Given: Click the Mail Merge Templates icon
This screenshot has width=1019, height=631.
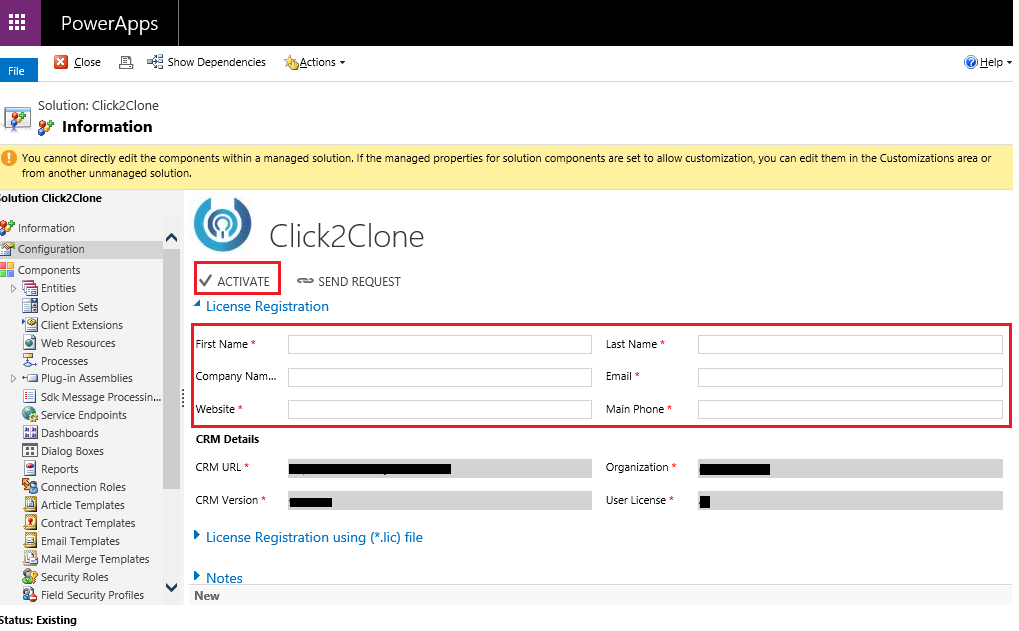Looking at the screenshot, I should [x=30, y=558].
